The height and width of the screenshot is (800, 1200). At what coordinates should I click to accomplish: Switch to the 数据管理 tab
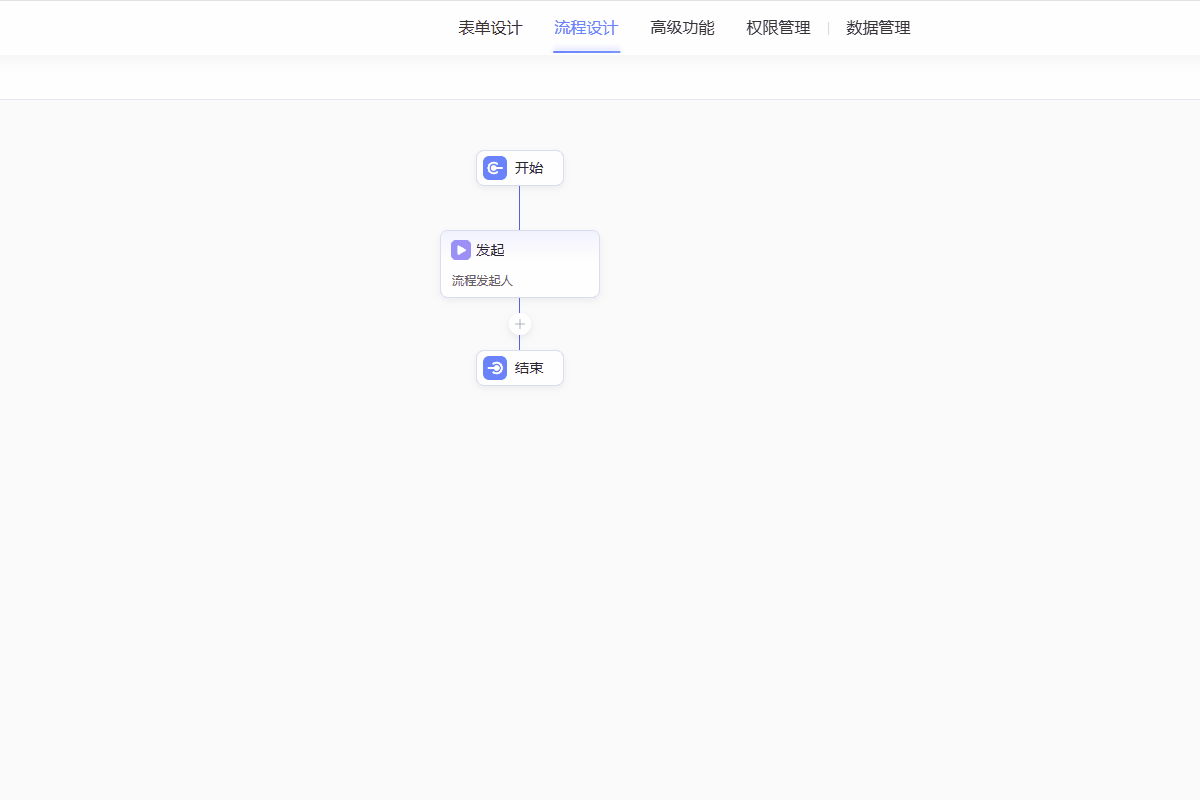pyautogui.click(x=878, y=28)
